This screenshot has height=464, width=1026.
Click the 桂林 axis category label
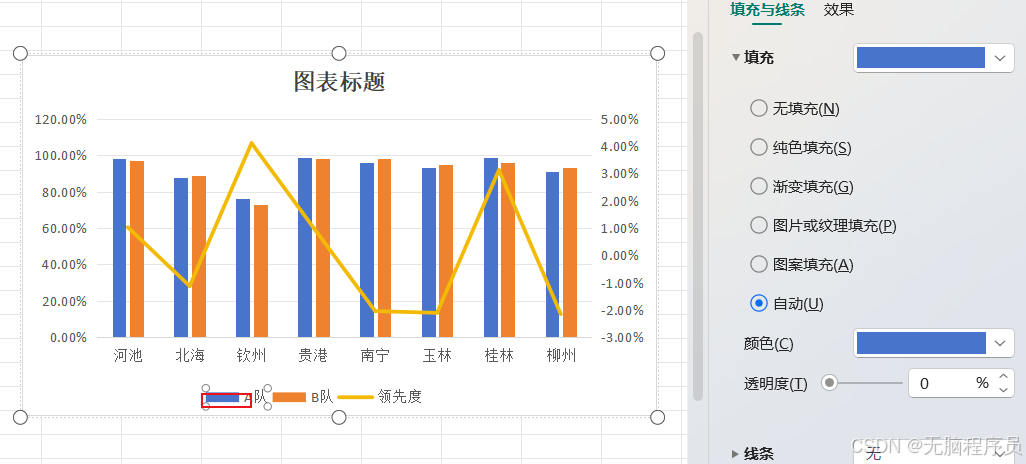tap(499, 355)
